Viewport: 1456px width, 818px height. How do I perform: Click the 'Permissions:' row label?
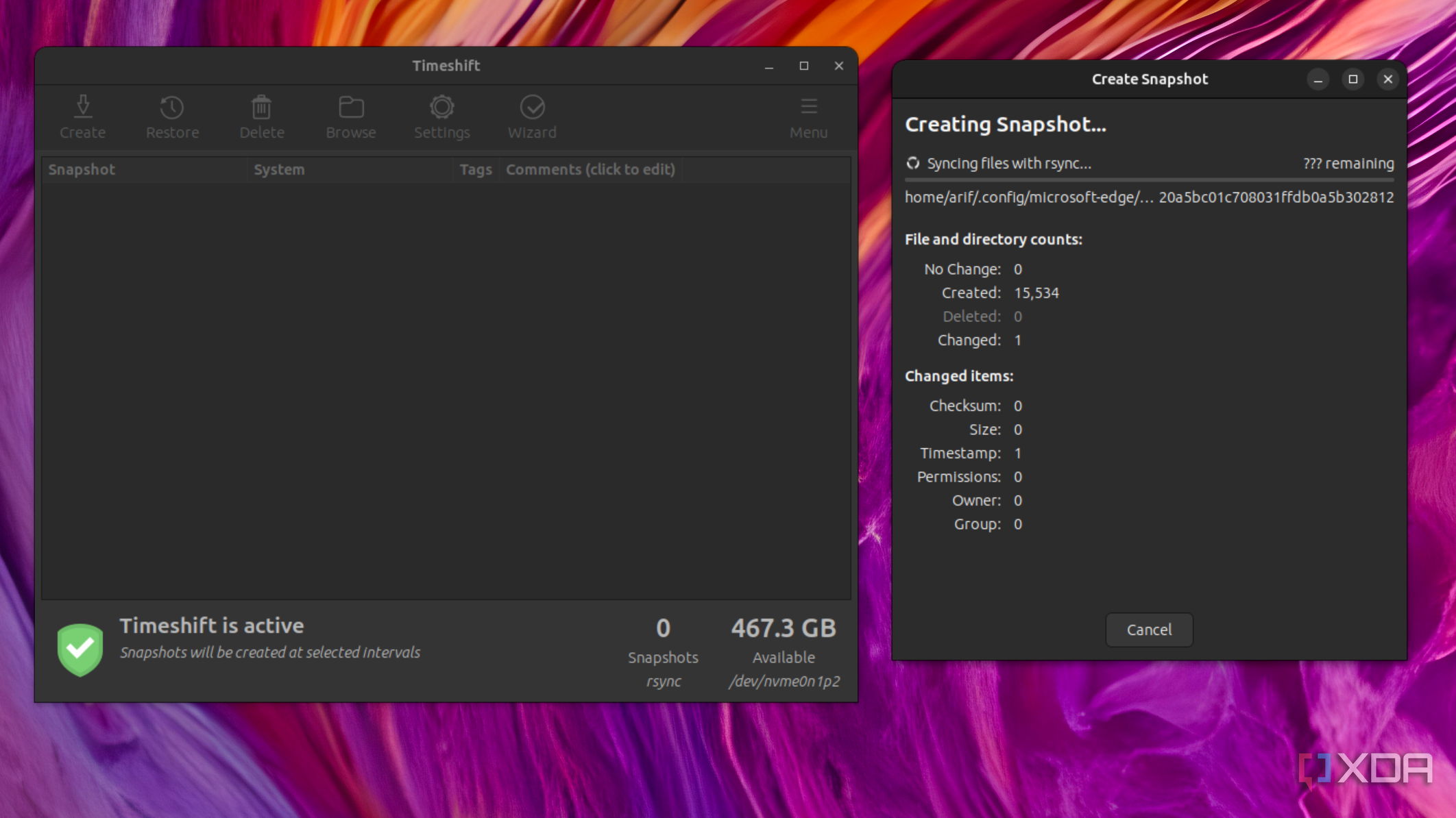(959, 477)
